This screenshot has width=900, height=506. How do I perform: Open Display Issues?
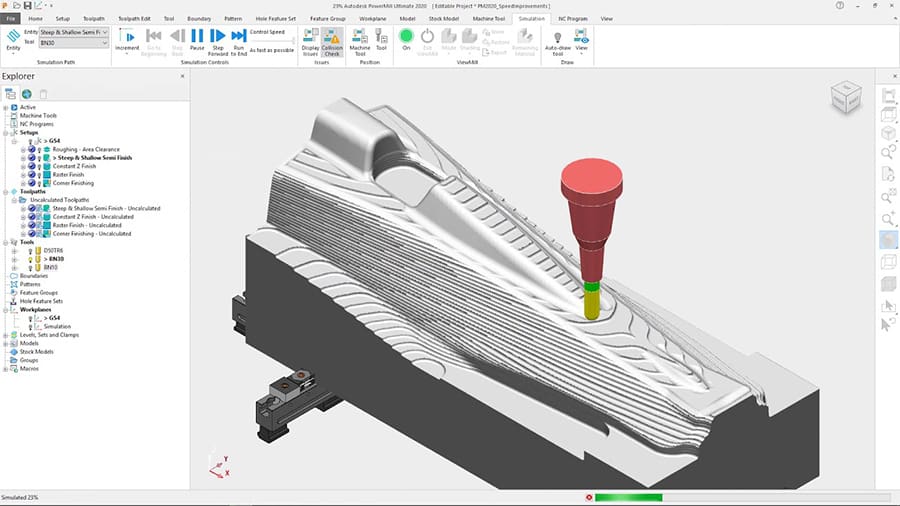(311, 42)
